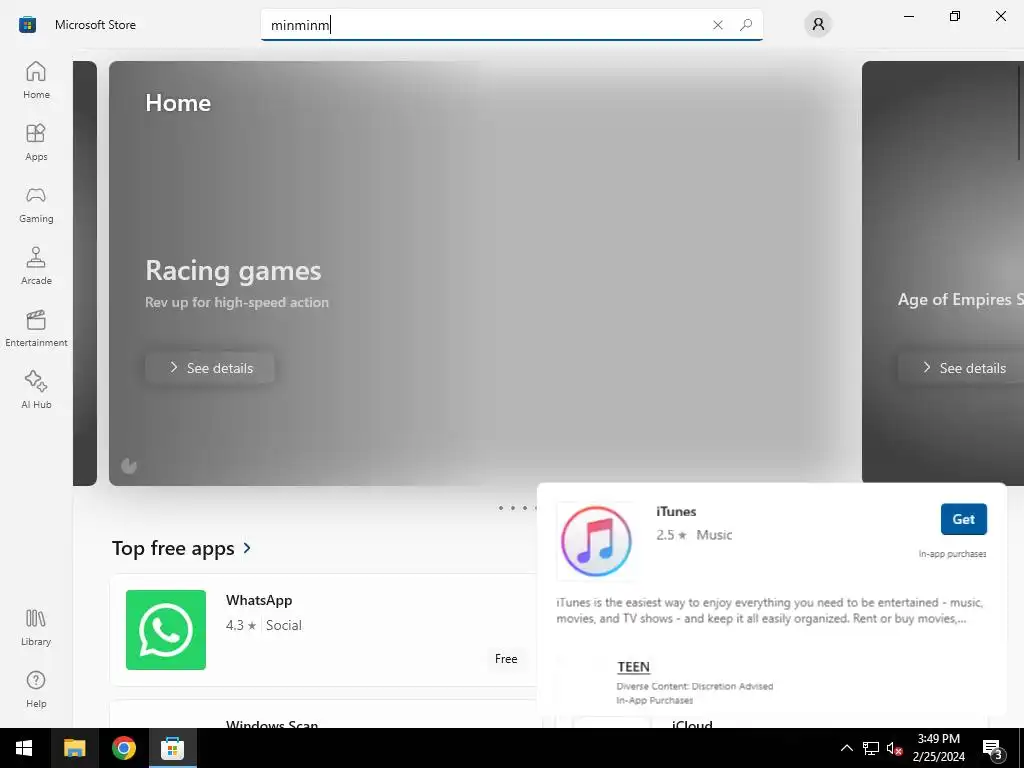
Task: Click the In-app purchases label under Get
Action: point(952,554)
